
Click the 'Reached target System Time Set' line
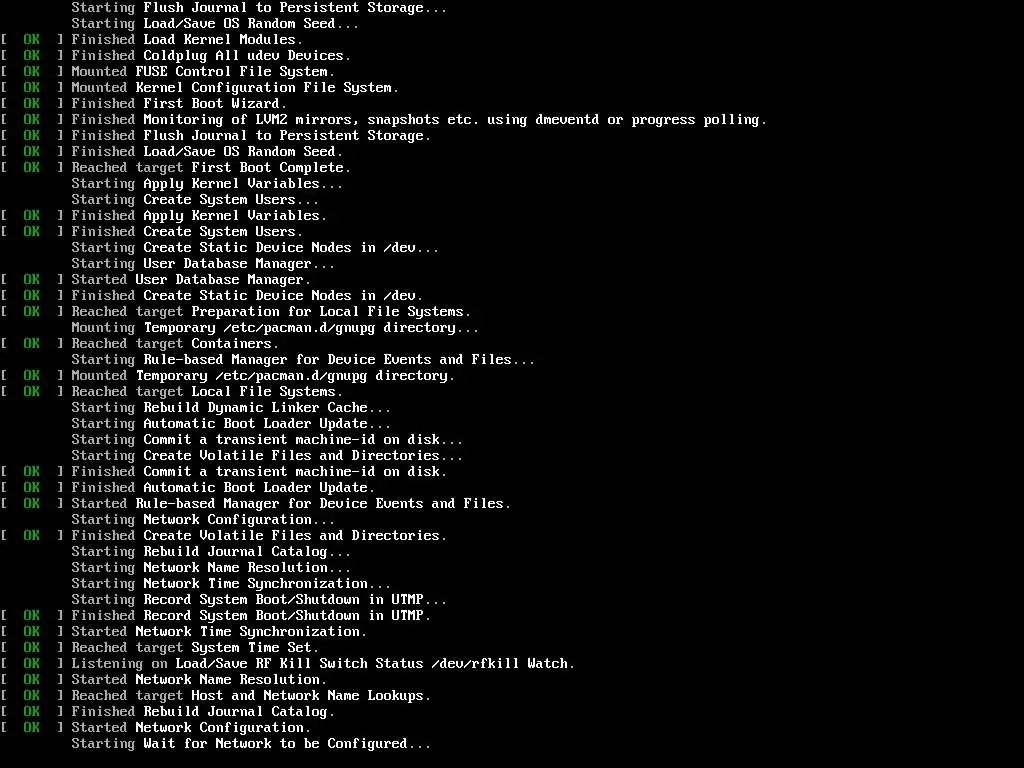[x=160, y=648]
